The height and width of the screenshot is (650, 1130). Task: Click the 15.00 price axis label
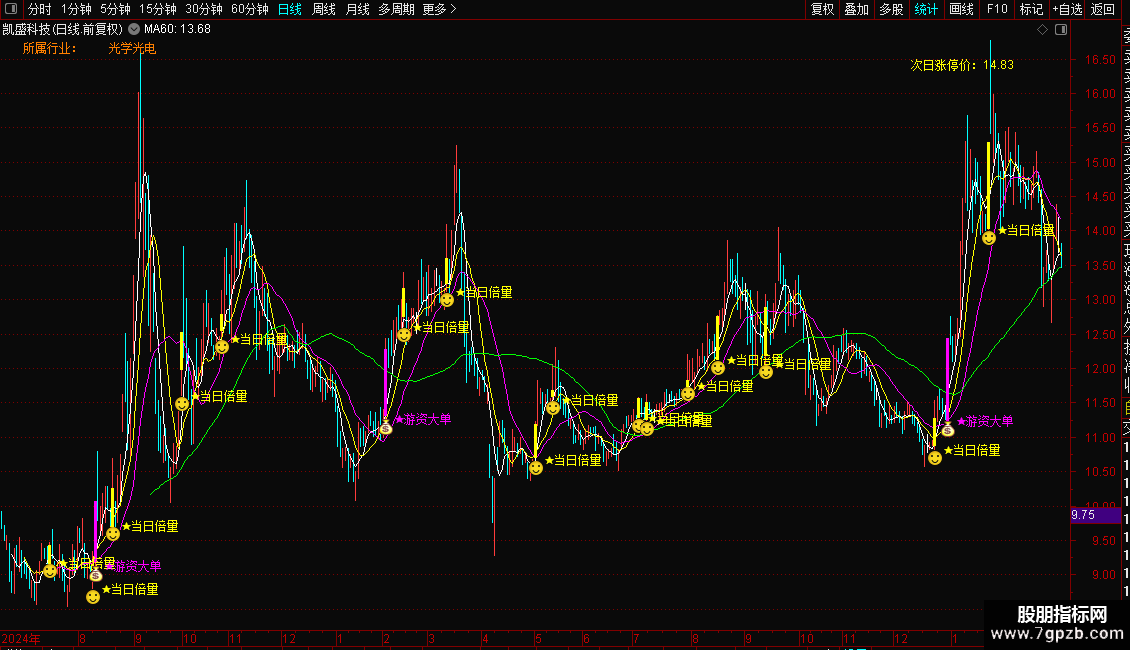coord(1100,163)
